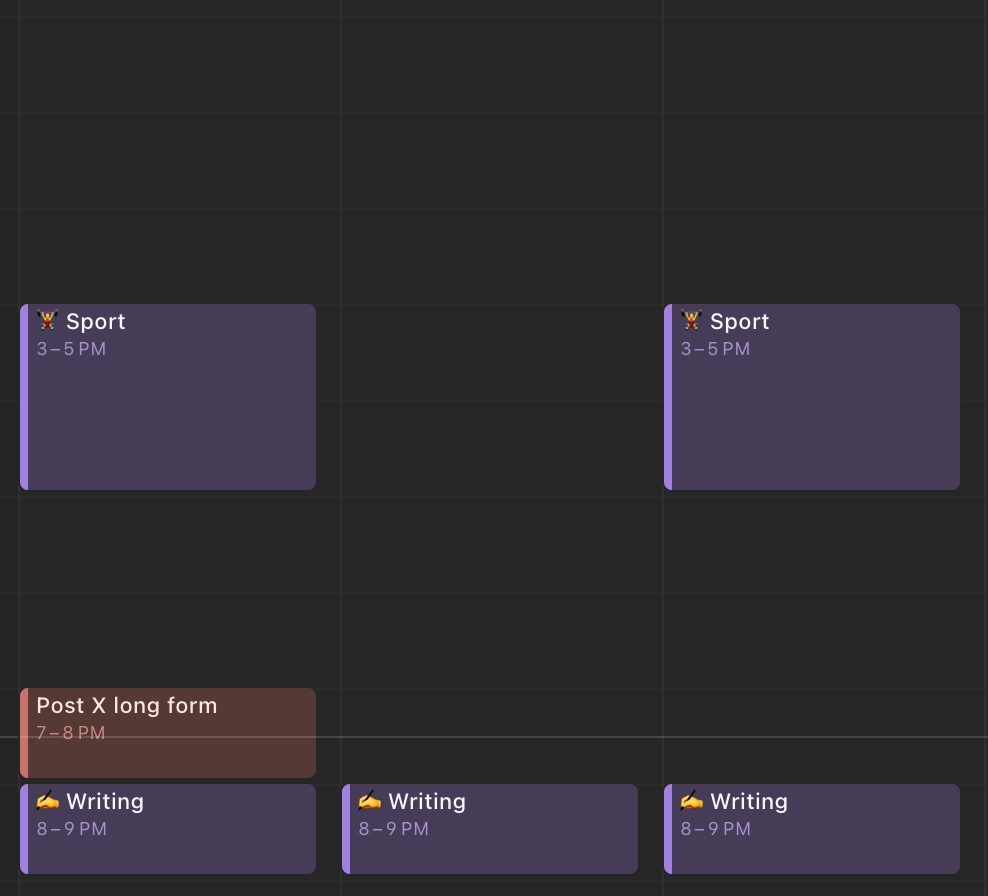Click "3–5 PM" on the third-column Sport event
Image resolution: width=988 pixels, height=896 pixels.
[x=715, y=348]
